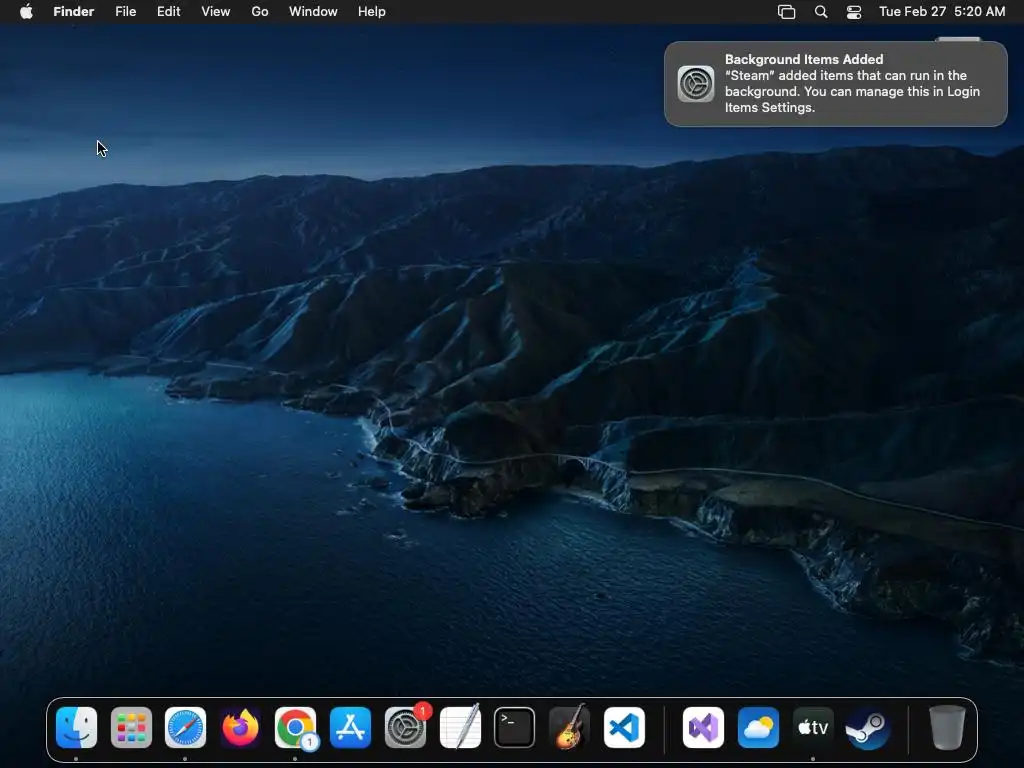Image resolution: width=1024 pixels, height=768 pixels.
Task: Launch Launchpad from the Dock
Action: (x=131, y=728)
